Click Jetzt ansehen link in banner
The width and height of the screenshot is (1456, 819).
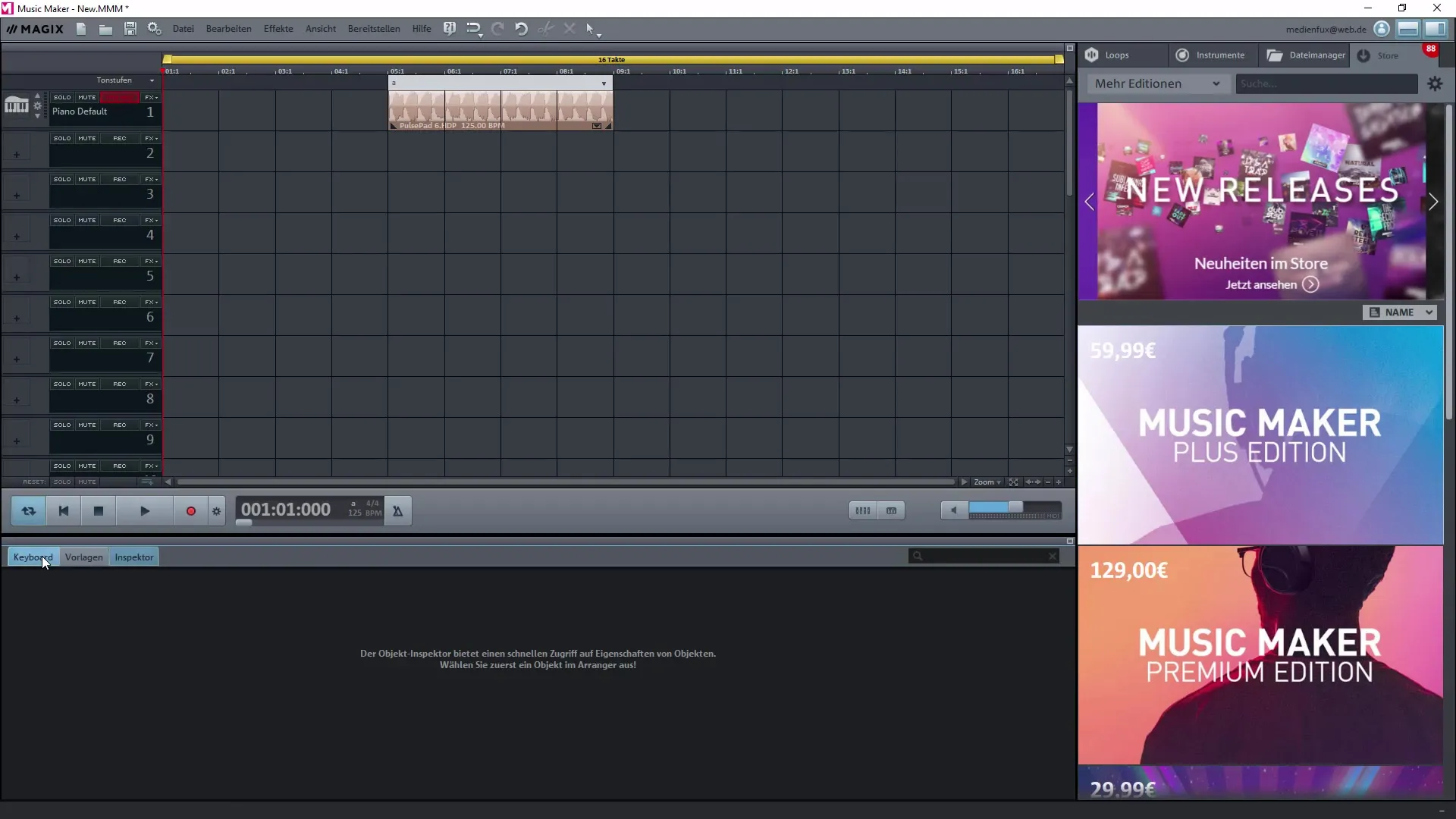click(x=1272, y=284)
